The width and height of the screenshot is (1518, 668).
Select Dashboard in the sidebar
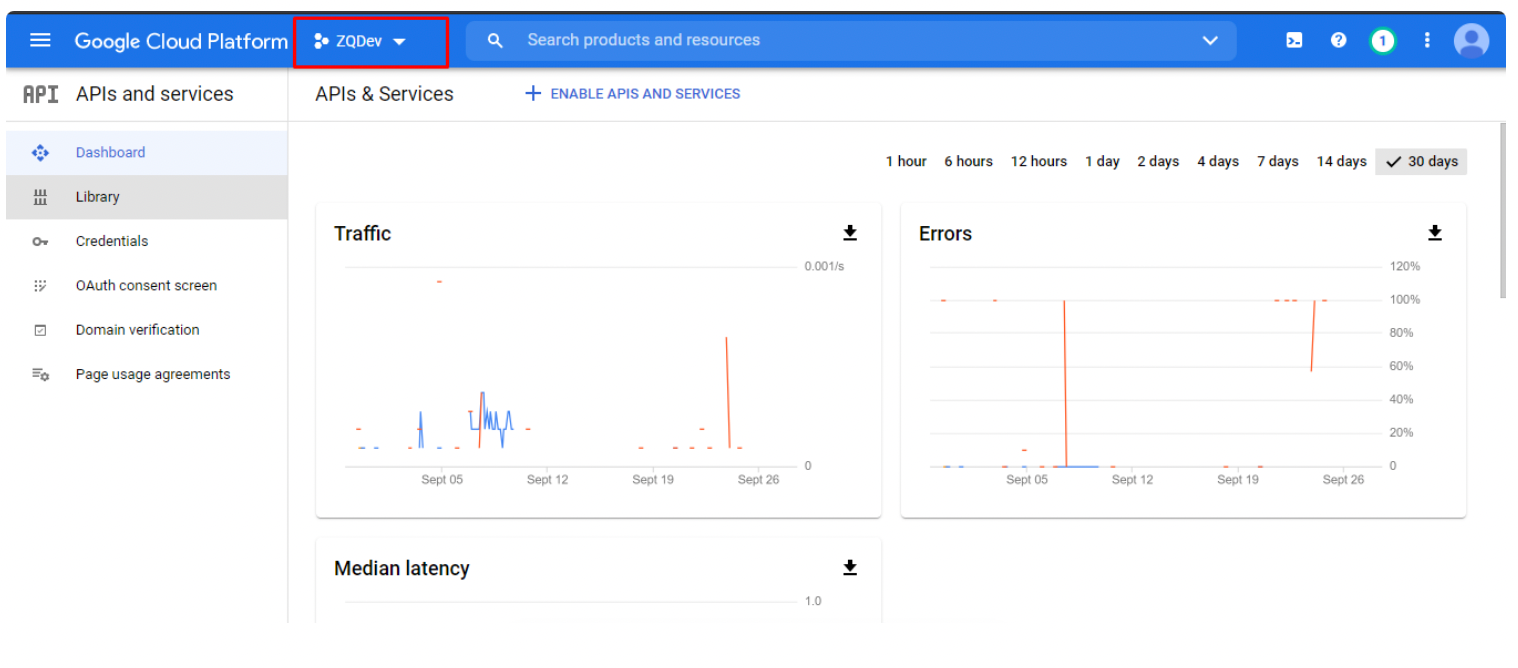(146, 153)
